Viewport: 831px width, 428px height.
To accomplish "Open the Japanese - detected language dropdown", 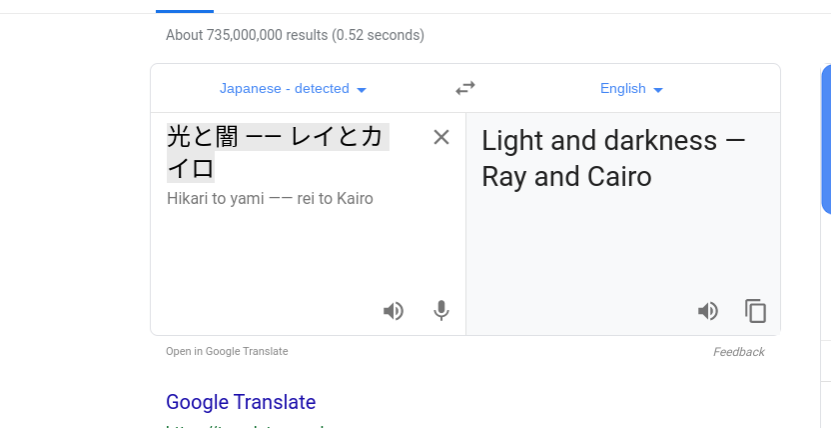I will coord(293,88).
